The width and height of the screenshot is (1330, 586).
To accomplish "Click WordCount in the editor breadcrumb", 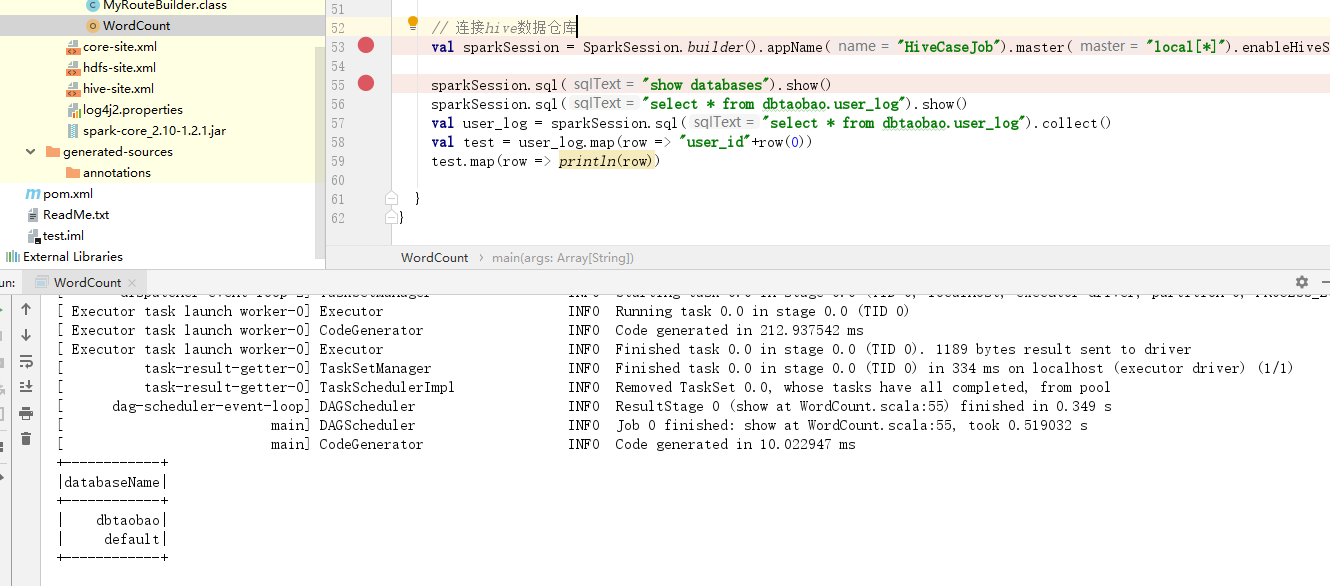I will pyautogui.click(x=434, y=258).
